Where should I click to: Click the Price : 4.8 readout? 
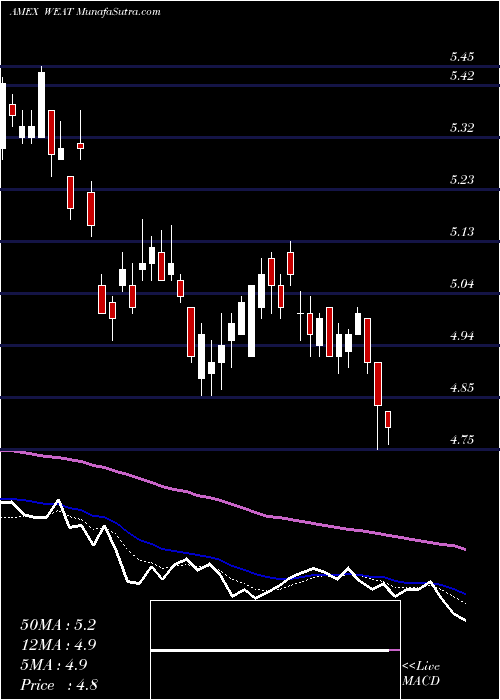pyautogui.click(x=58, y=684)
